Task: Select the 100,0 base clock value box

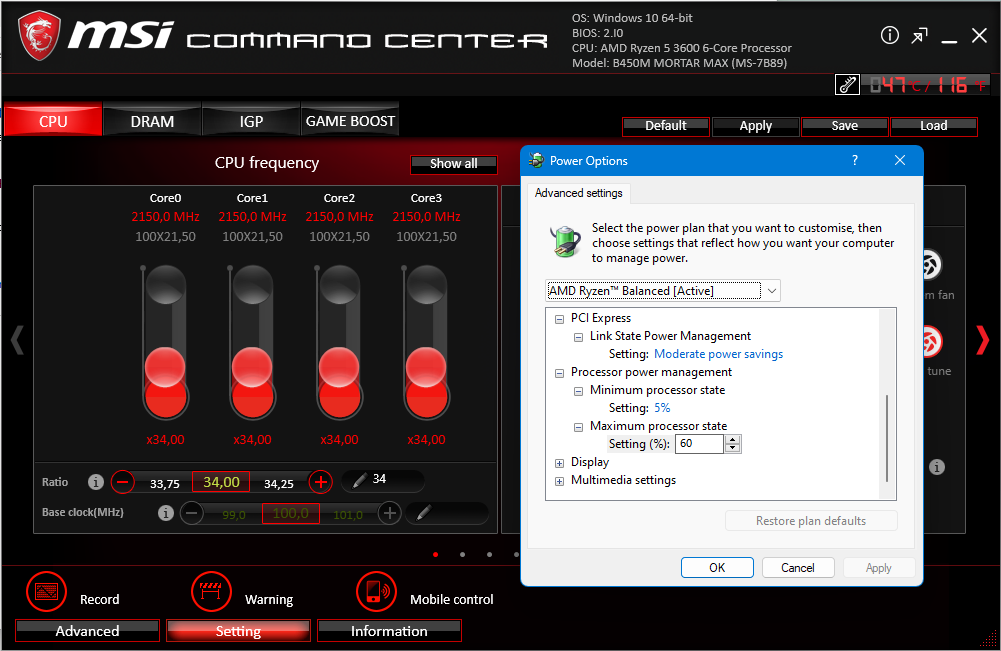Action: pos(290,513)
